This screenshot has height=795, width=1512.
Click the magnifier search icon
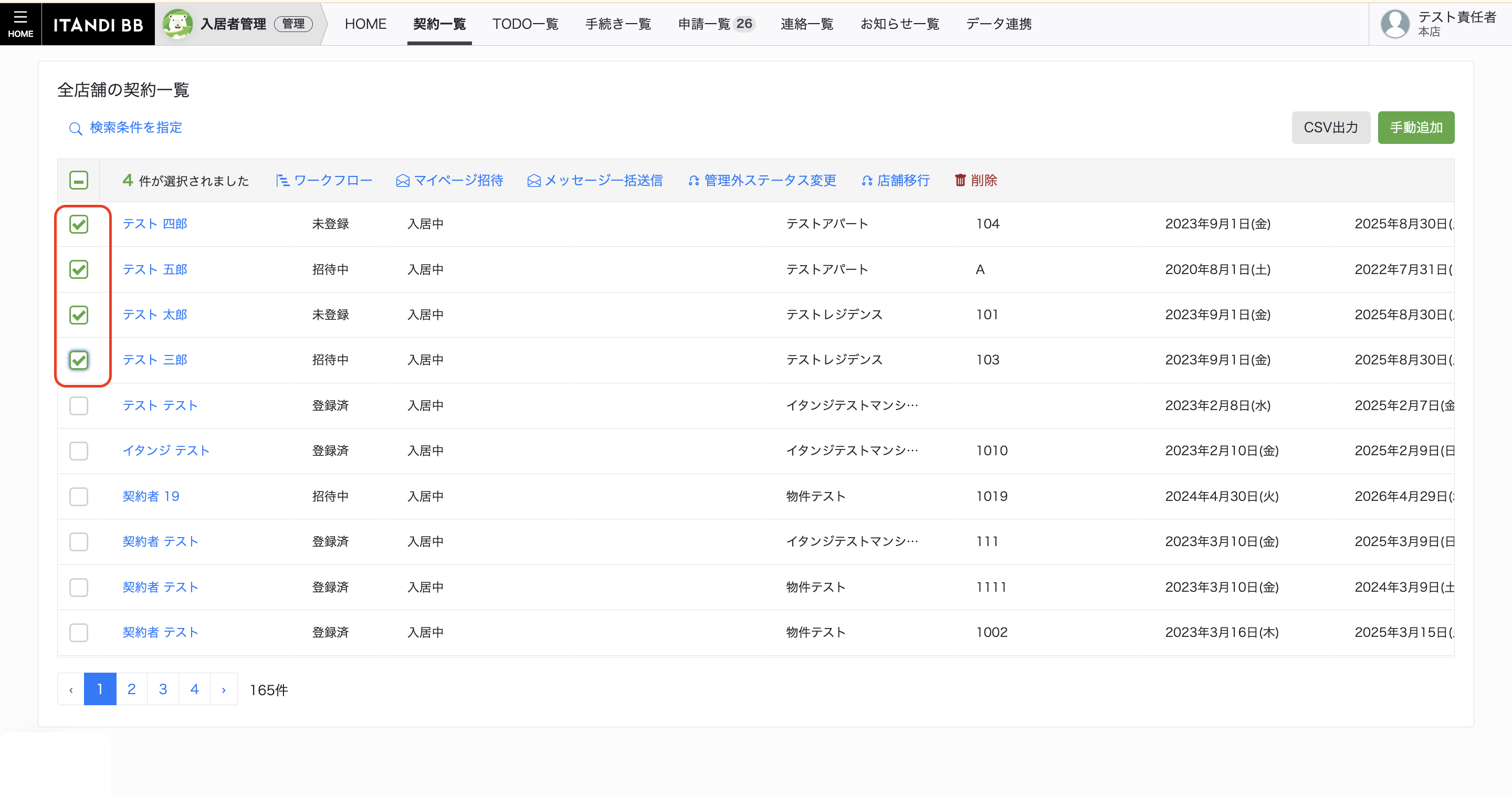point(75,128)
